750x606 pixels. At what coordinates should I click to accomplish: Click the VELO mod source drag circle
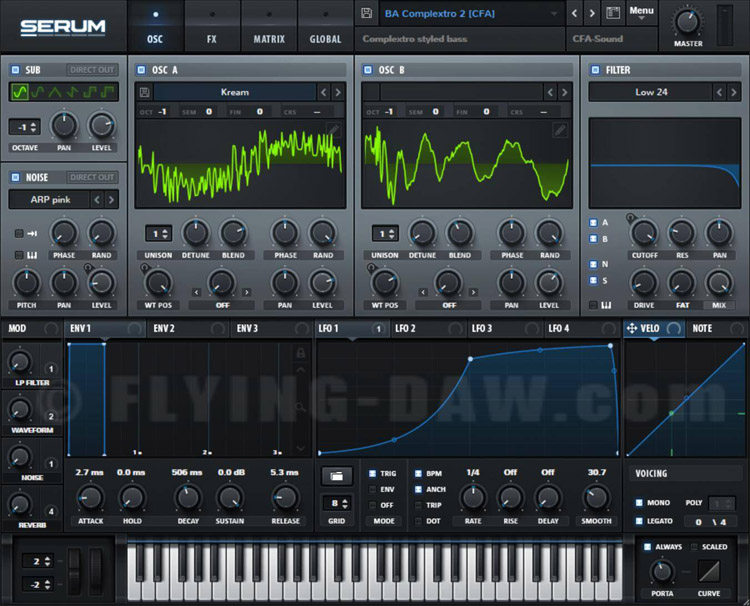(674, 328)
